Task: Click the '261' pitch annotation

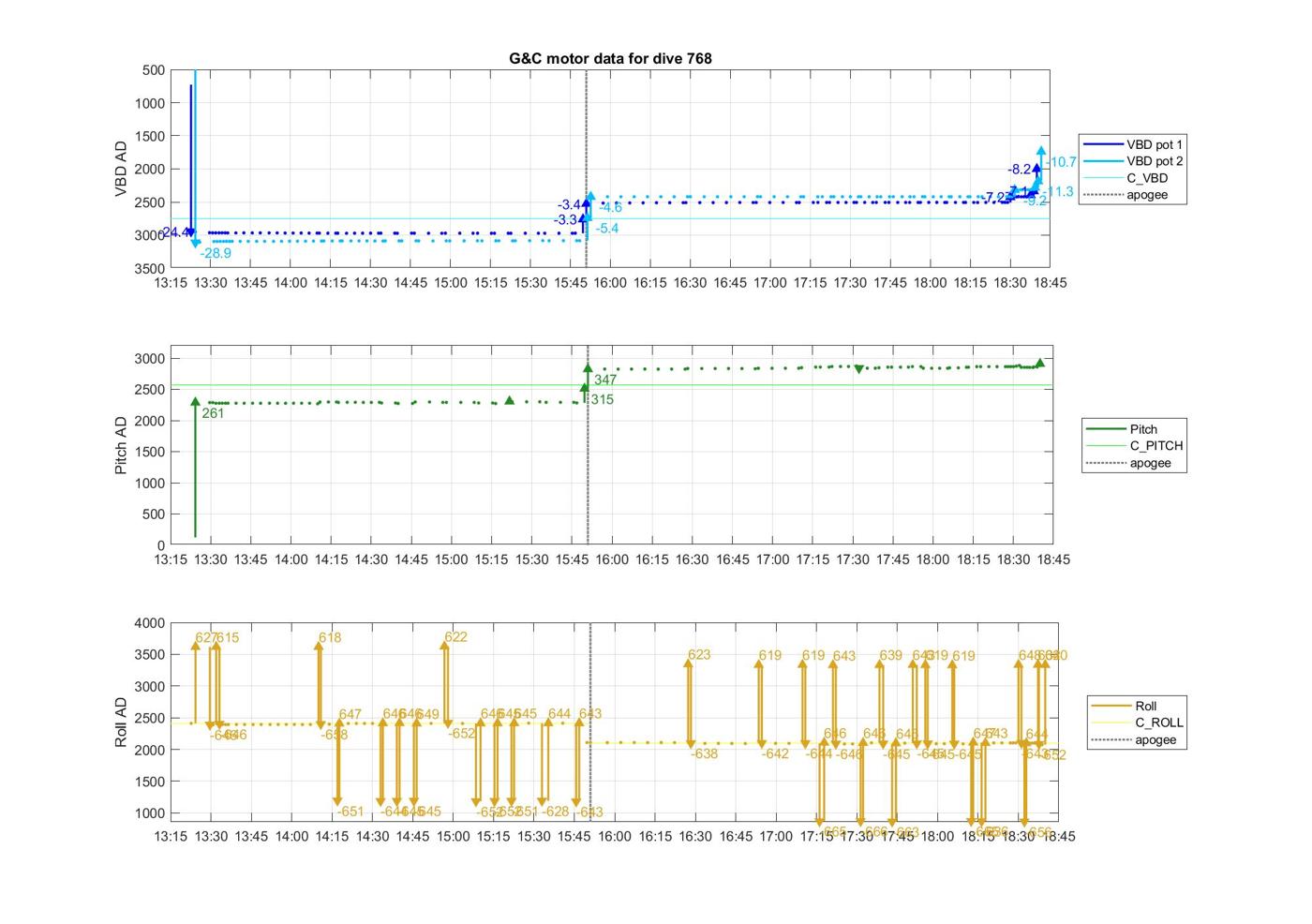Action: coord(213,412)
